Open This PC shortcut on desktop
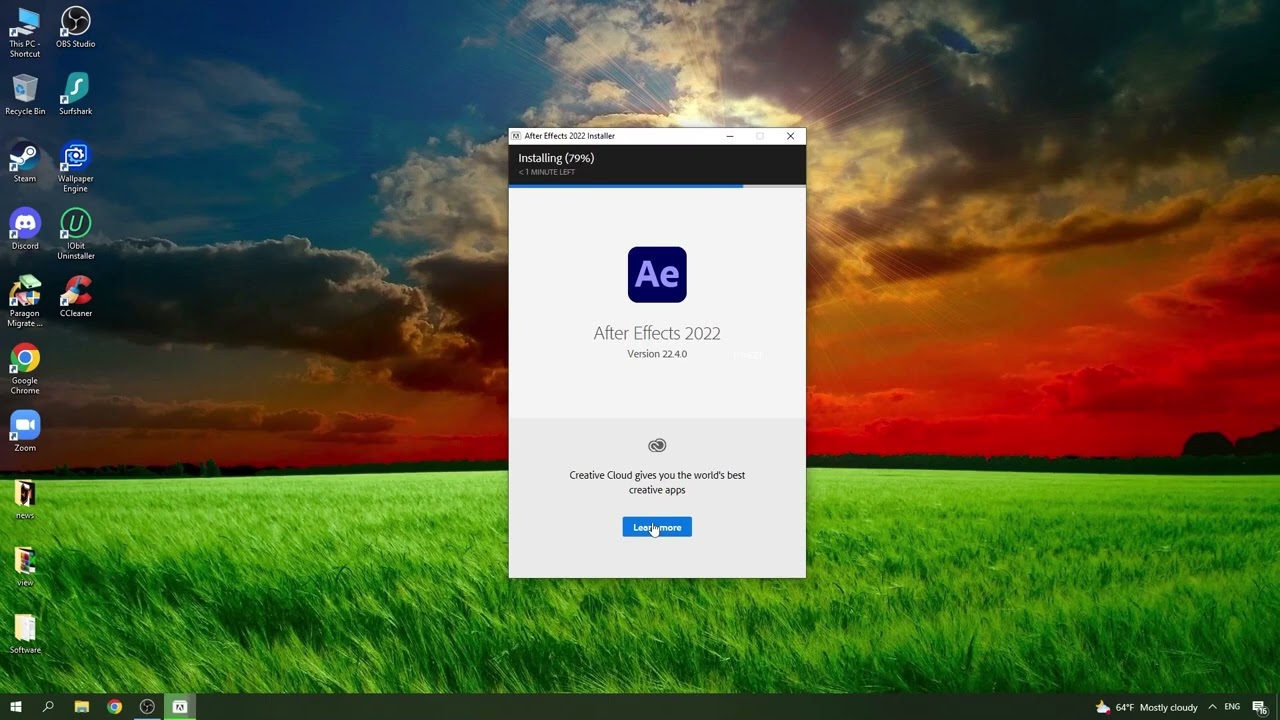This screenshot has height=720, width=1280. (25, 32)
